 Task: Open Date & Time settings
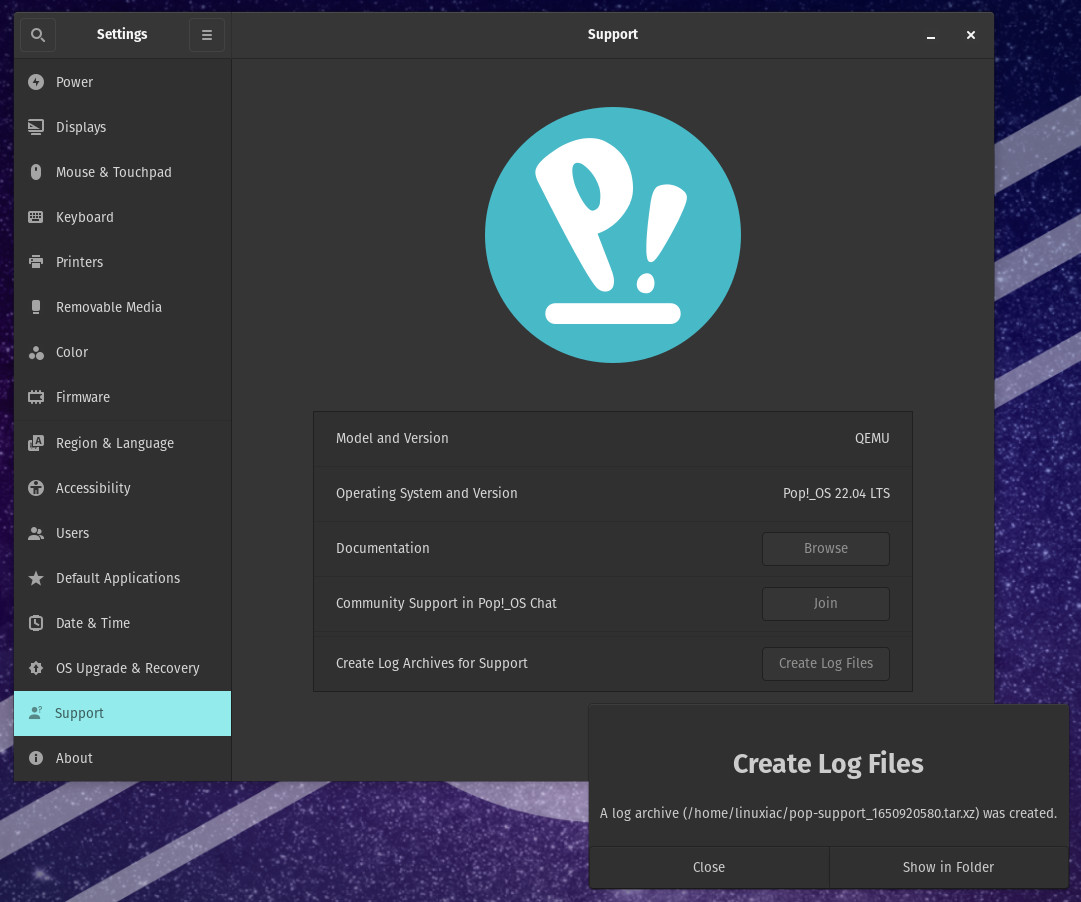coord(123,623)
